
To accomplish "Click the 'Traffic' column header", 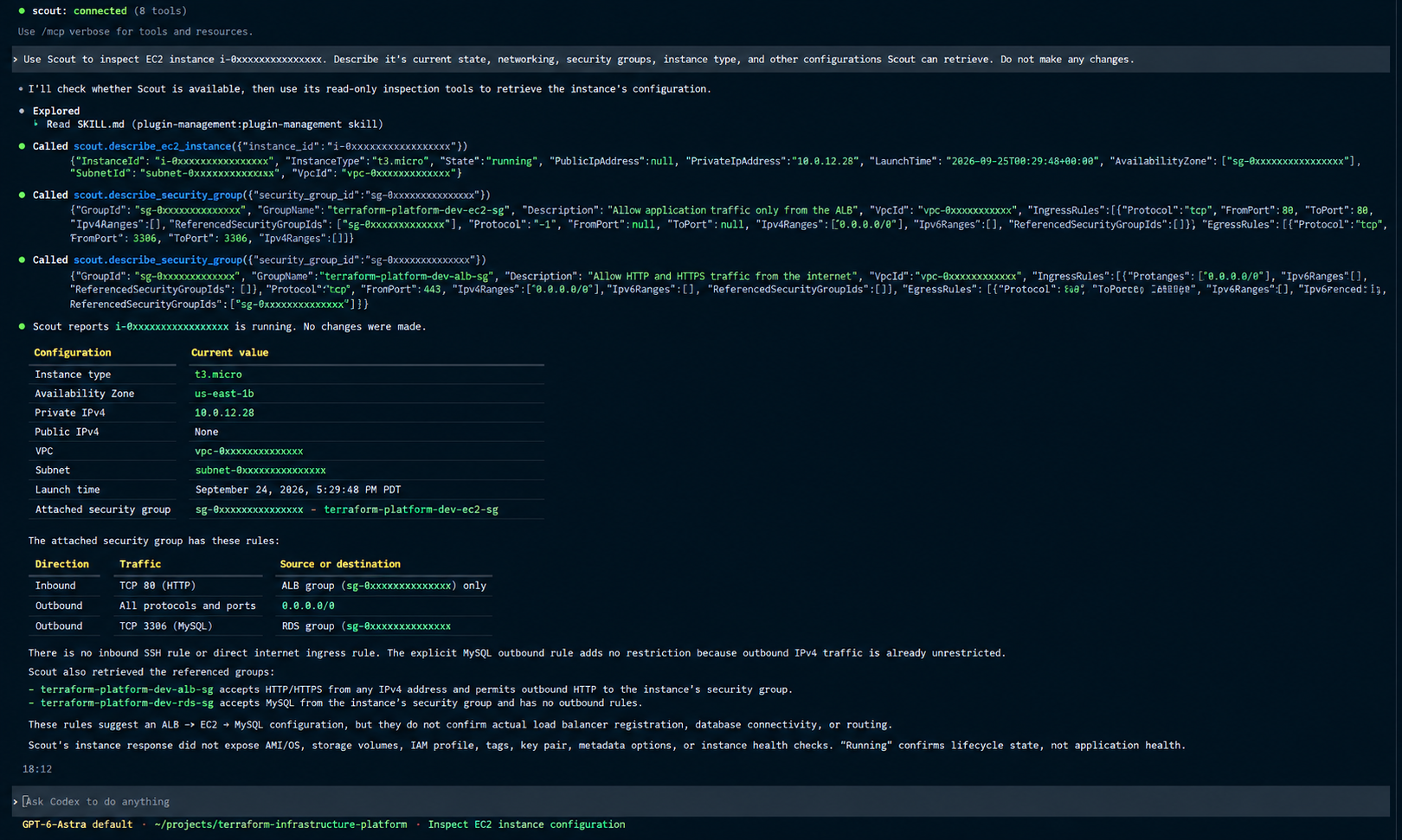I will [x=140, y=564].
